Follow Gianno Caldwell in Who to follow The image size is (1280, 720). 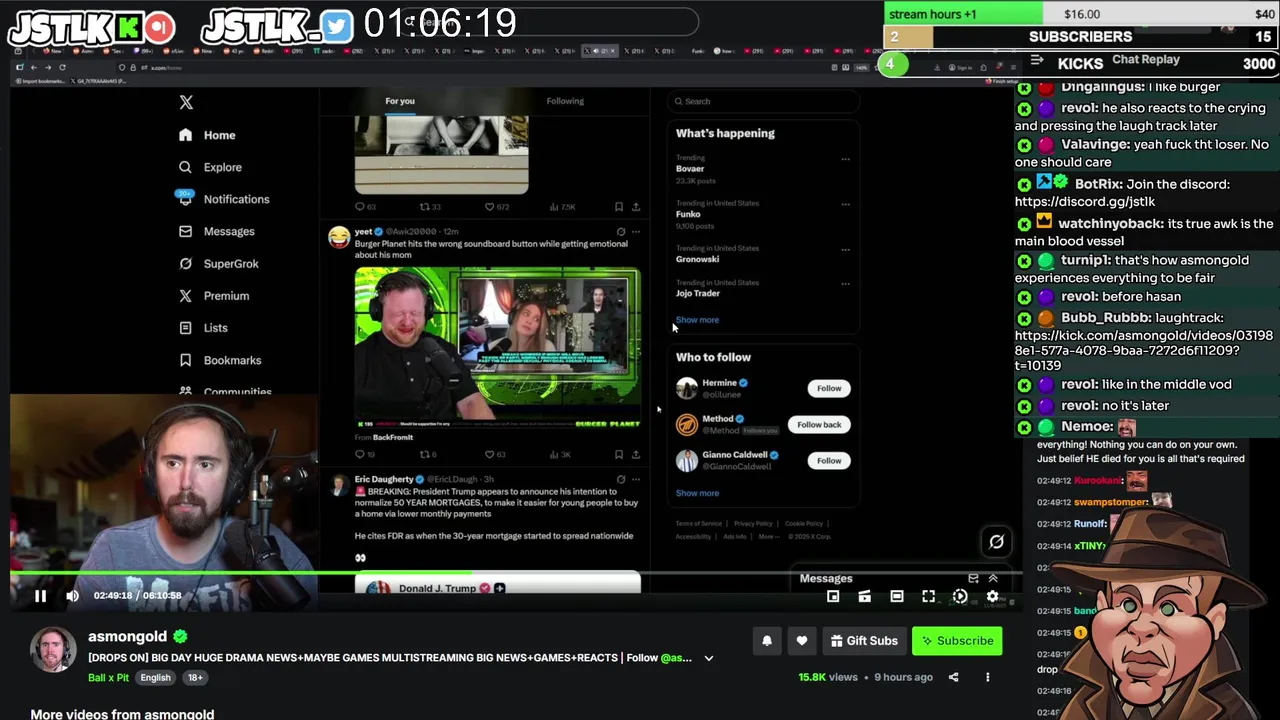[x=829, y=460]
